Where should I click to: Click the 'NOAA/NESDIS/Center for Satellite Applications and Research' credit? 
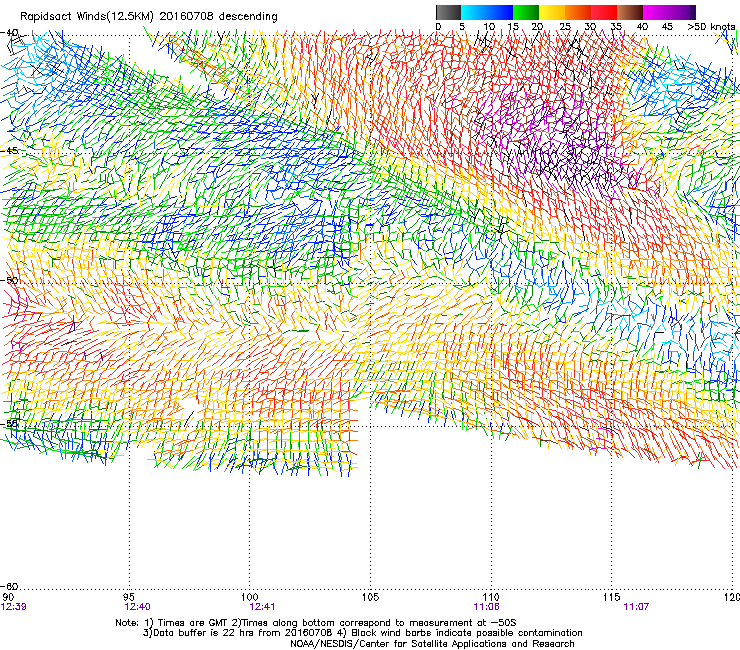click(x=432, y=644)
